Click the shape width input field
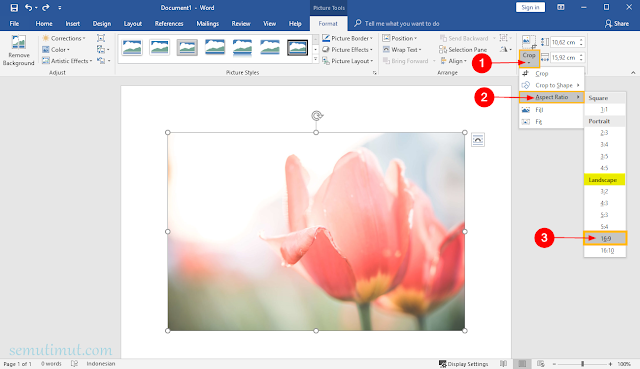The height and width of the screenshot is (369, 640). click(x=564, y=58)
